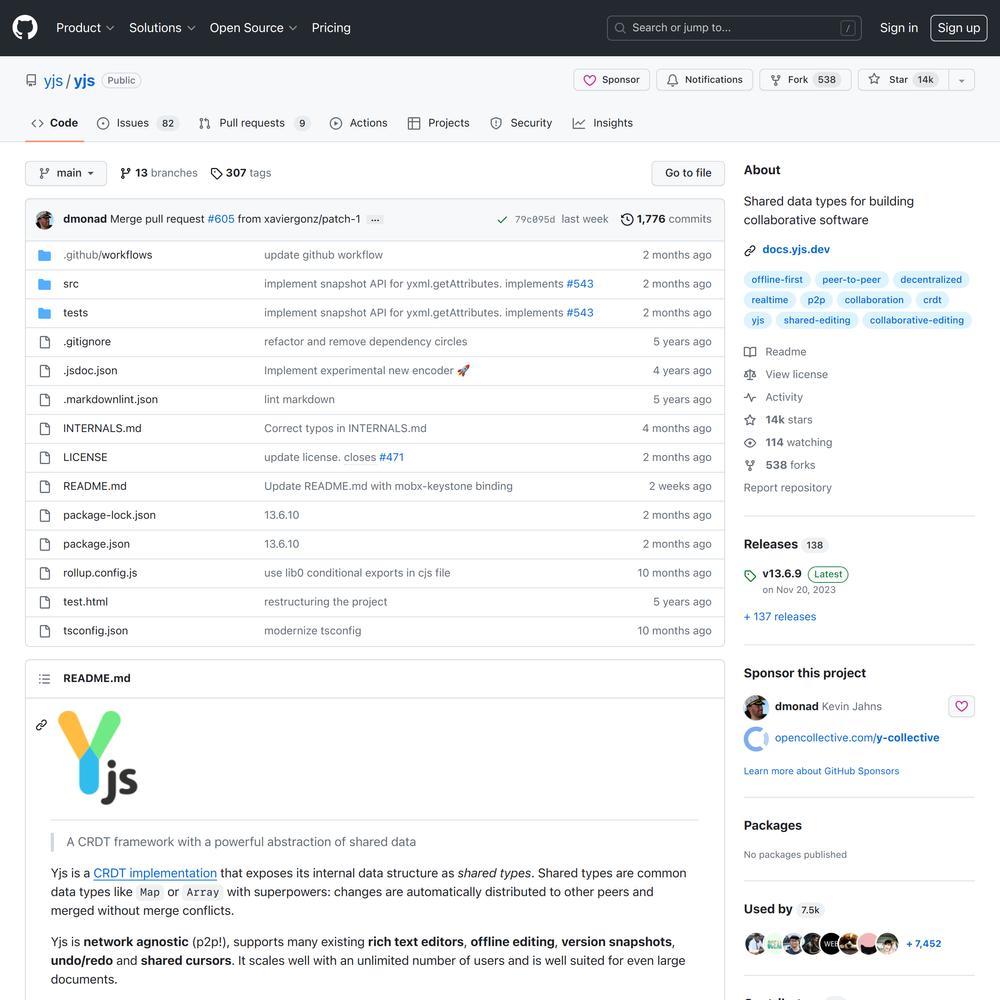This screenshot has height=1000, width=1000.
Task: Open View license scale icon
Action: tap(750, 374)
